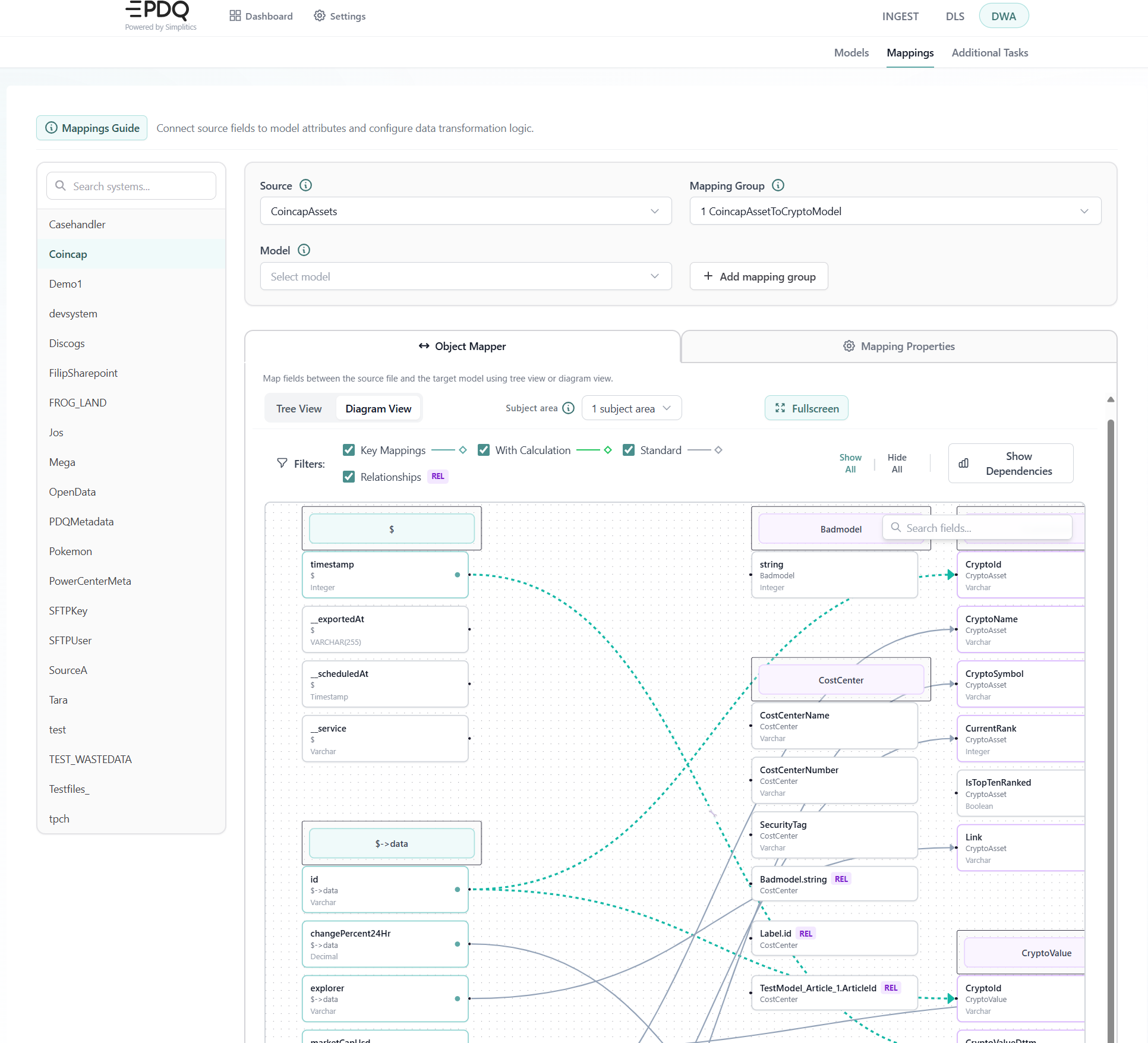Collapse the CryptoValue group header
This screenshot has width=1148, height=1043.
tap(1025, 953)
